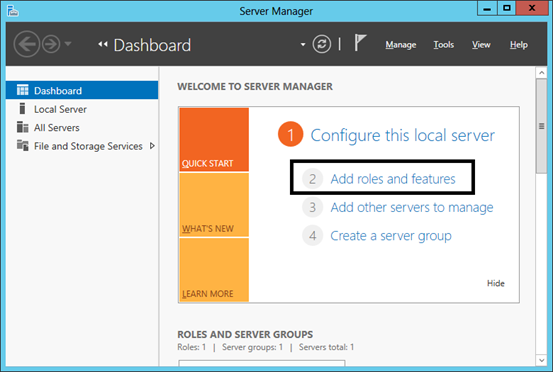Click the Server Manager title bar icon
This screenshot has height=372, width=553.
pos(13,11)
